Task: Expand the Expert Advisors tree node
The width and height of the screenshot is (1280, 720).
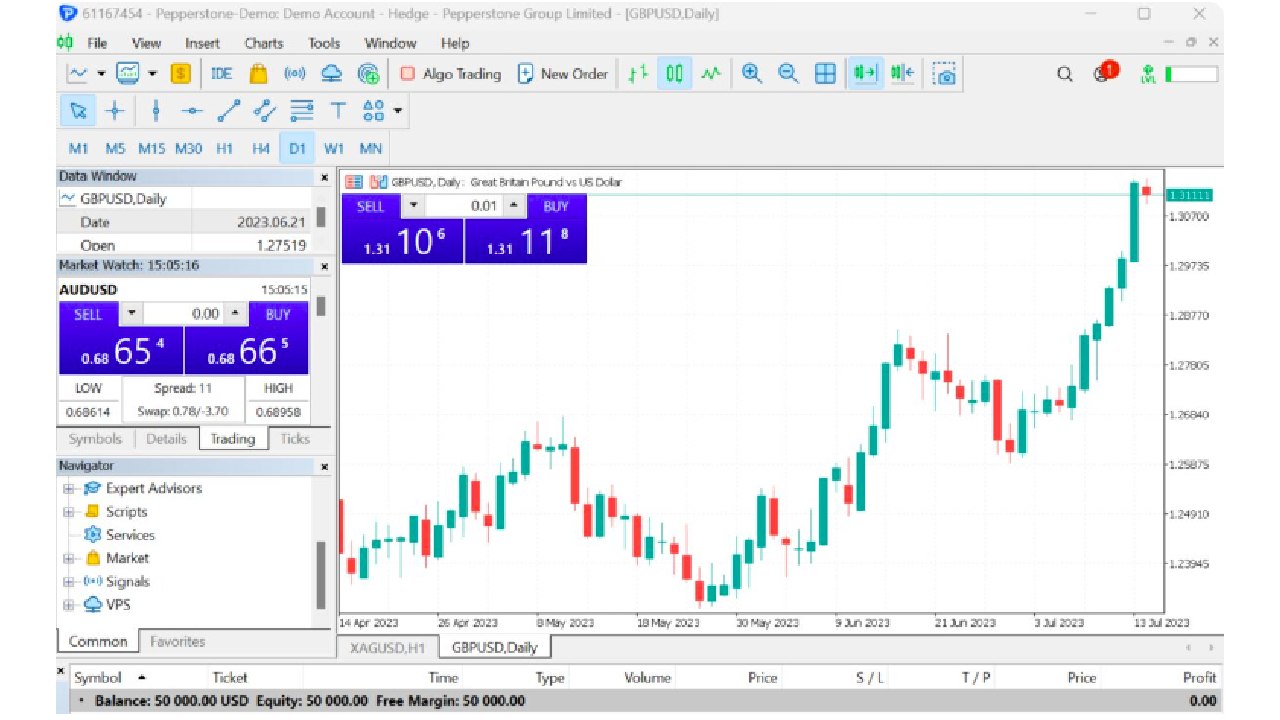Action: click(x=69, y=489)
